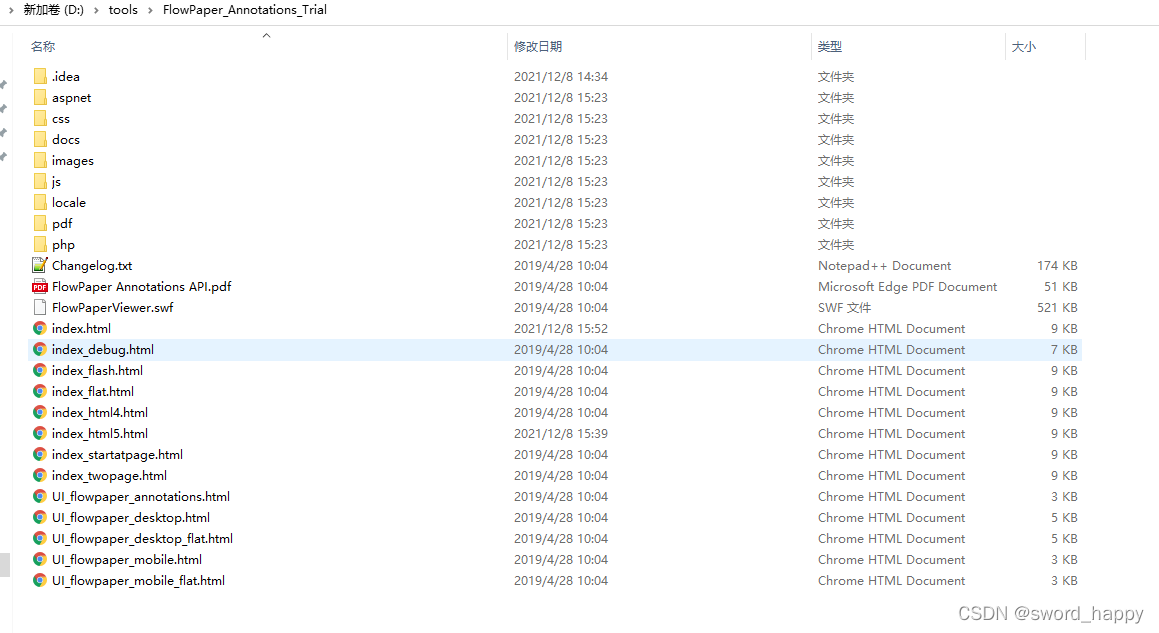The height and width of the screenshot is (633, 1159).
Task: Select the index_html5.html file
Action: coord(100,433)
